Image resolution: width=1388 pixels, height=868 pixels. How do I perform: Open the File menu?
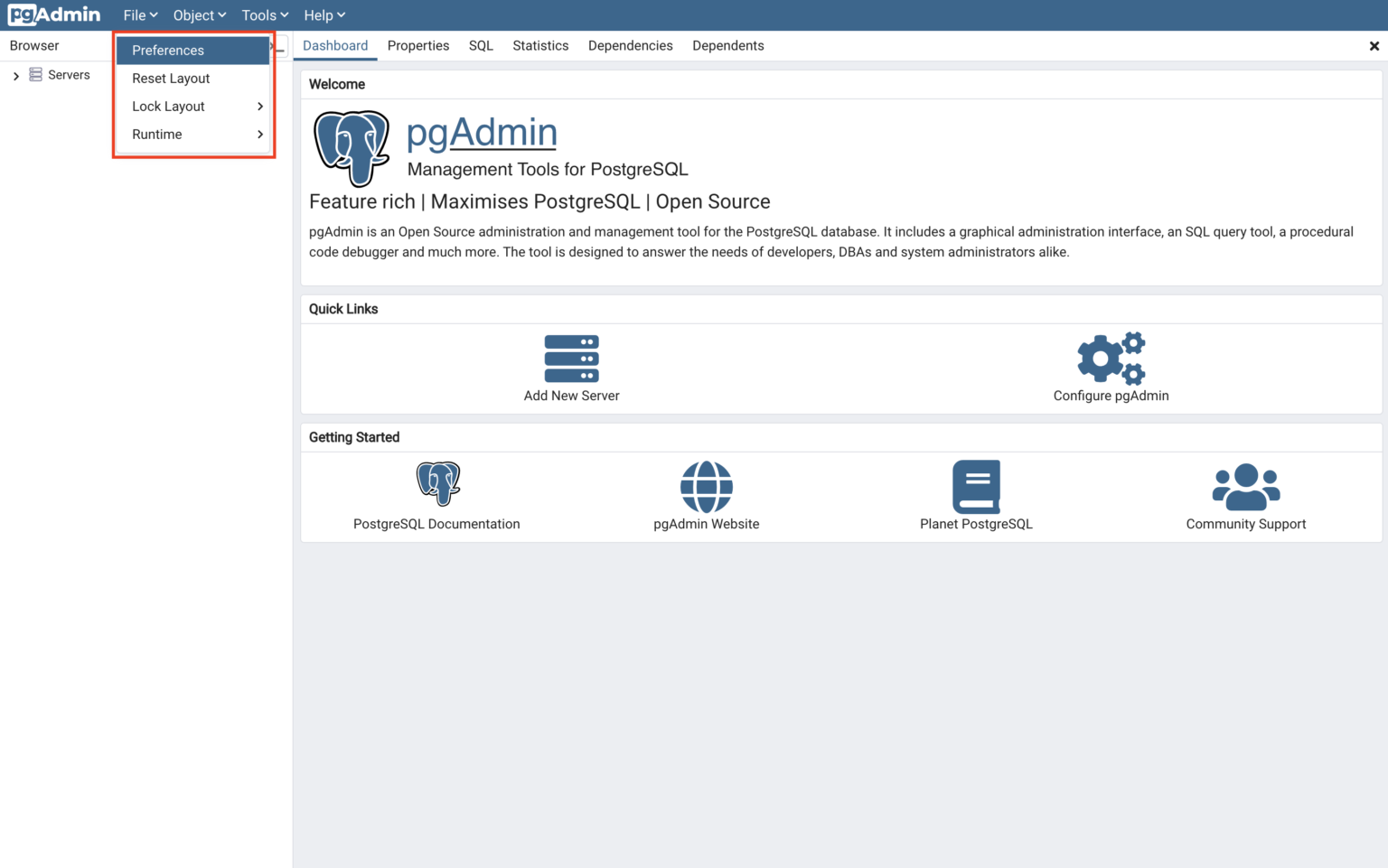(x=140, y=15)
